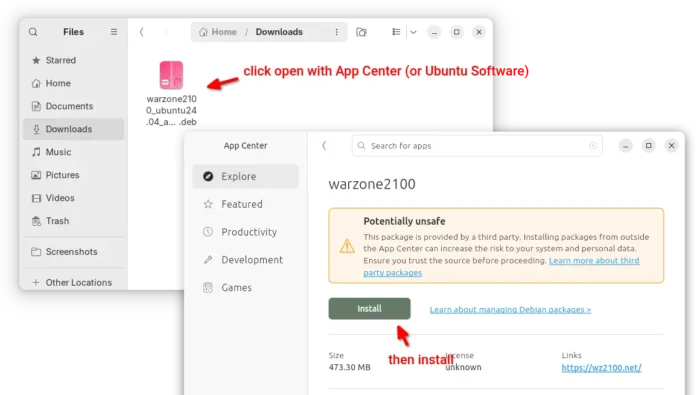
Task: Click the Install button for warzone2100
Action: pos(369,309)
